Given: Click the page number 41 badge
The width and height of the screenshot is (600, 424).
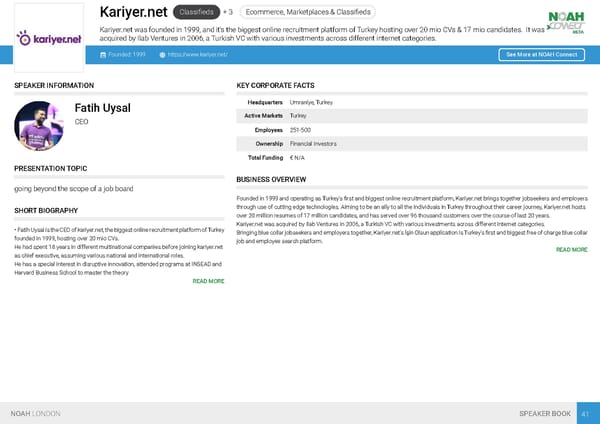Looking at the screenshot, I should coord(586,413).
